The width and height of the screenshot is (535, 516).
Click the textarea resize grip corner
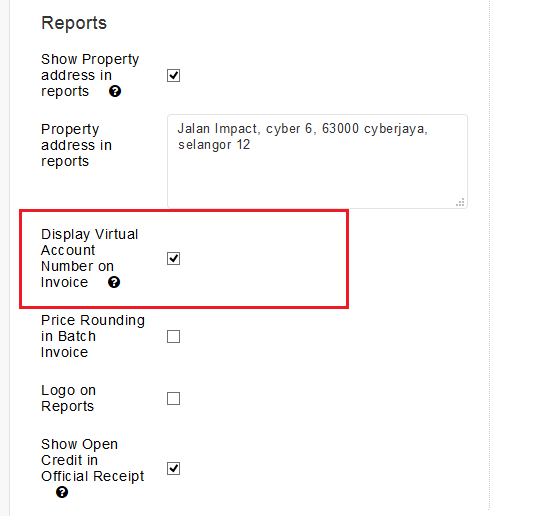[460, 202]
